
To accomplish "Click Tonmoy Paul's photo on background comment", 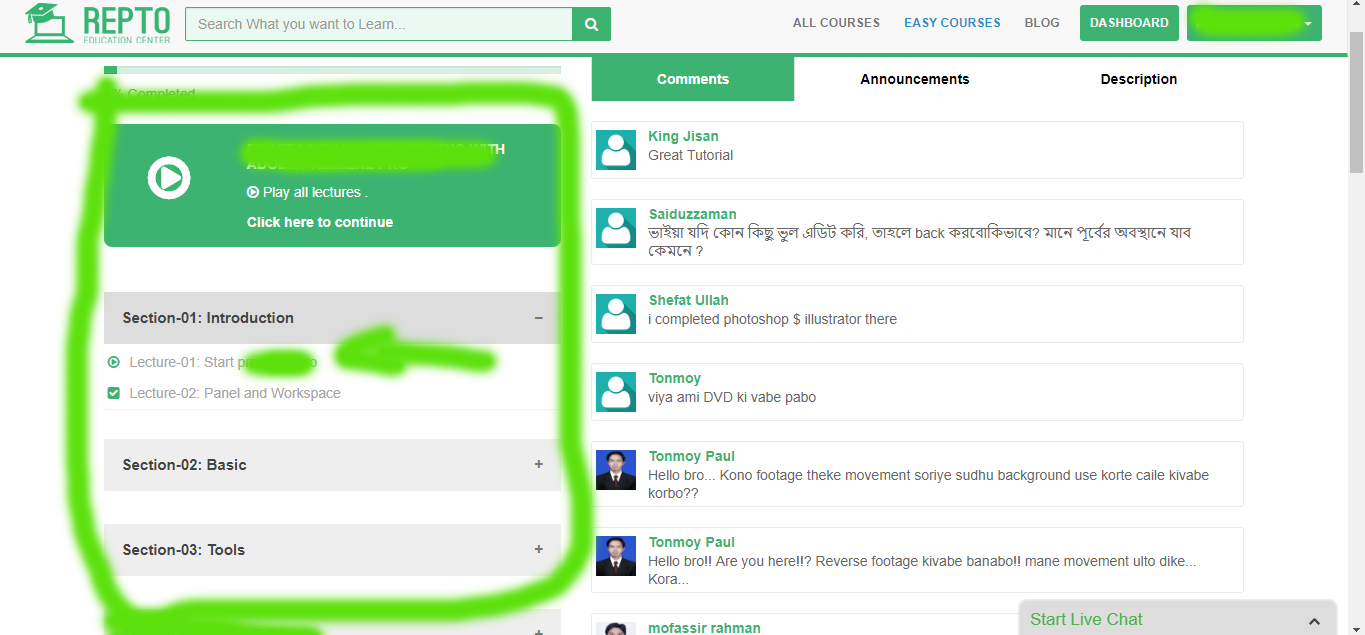I will coord(616,470).
